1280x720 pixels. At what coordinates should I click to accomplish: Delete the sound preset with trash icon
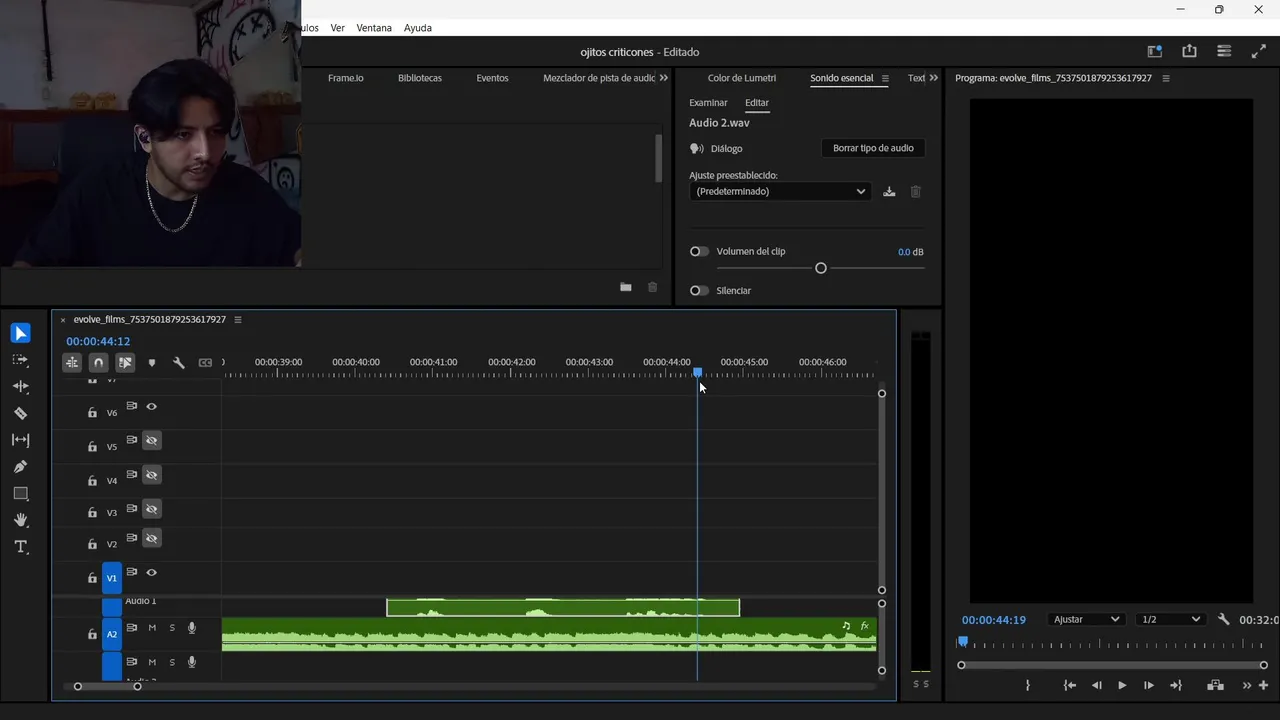pos(915,192)
